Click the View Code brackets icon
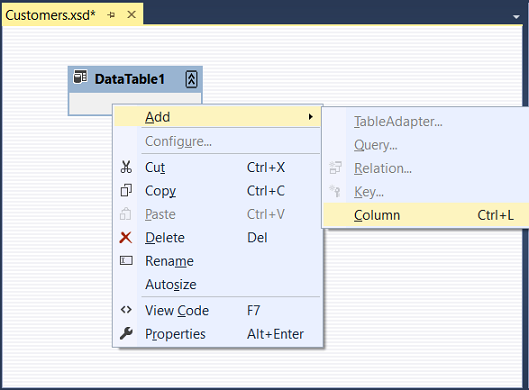 click(x=126, y=309)
